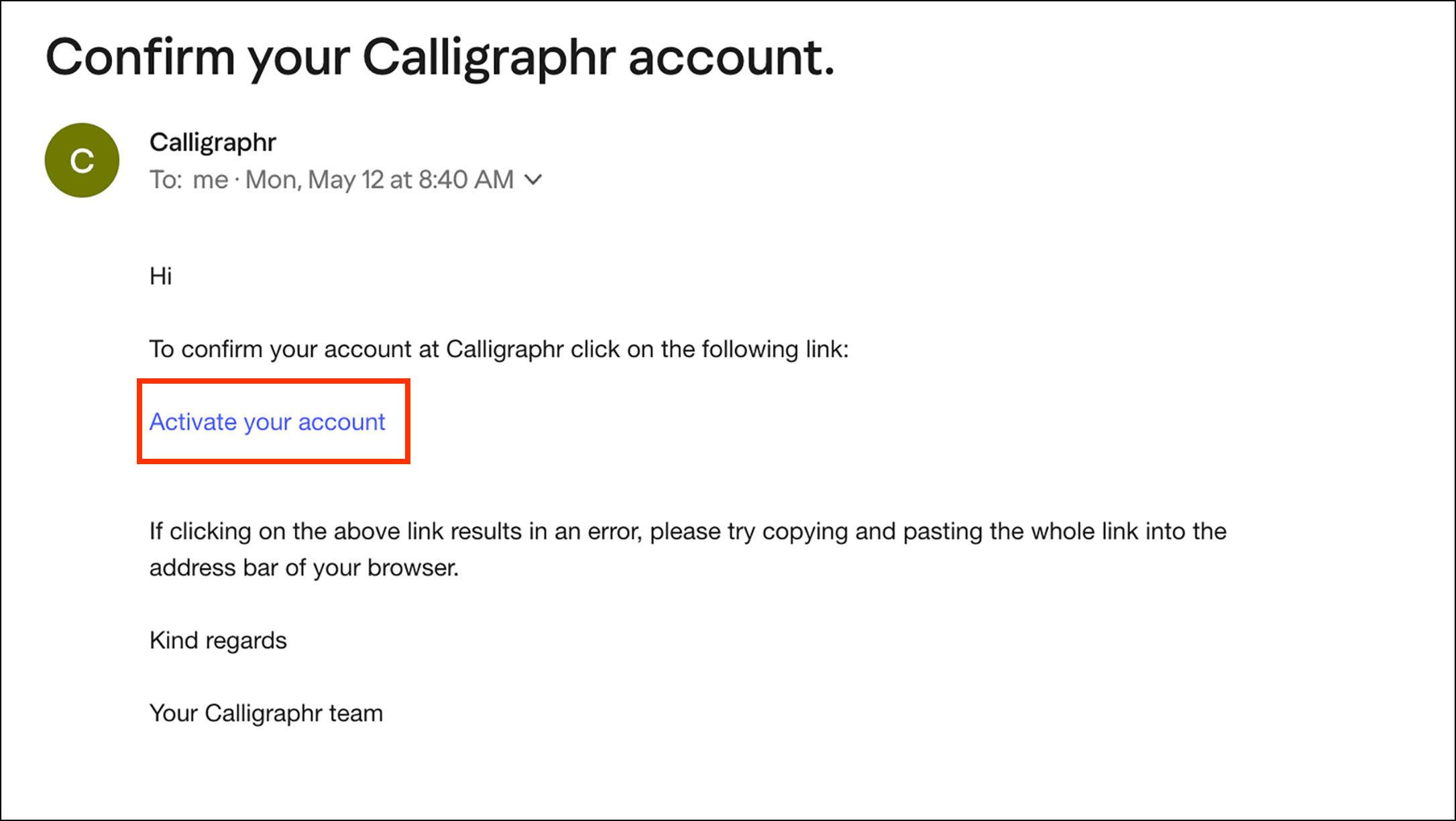The width and height of the screenshot is (1456, 821).
Task: Open the Activate your account link
Action: point(267,422)
